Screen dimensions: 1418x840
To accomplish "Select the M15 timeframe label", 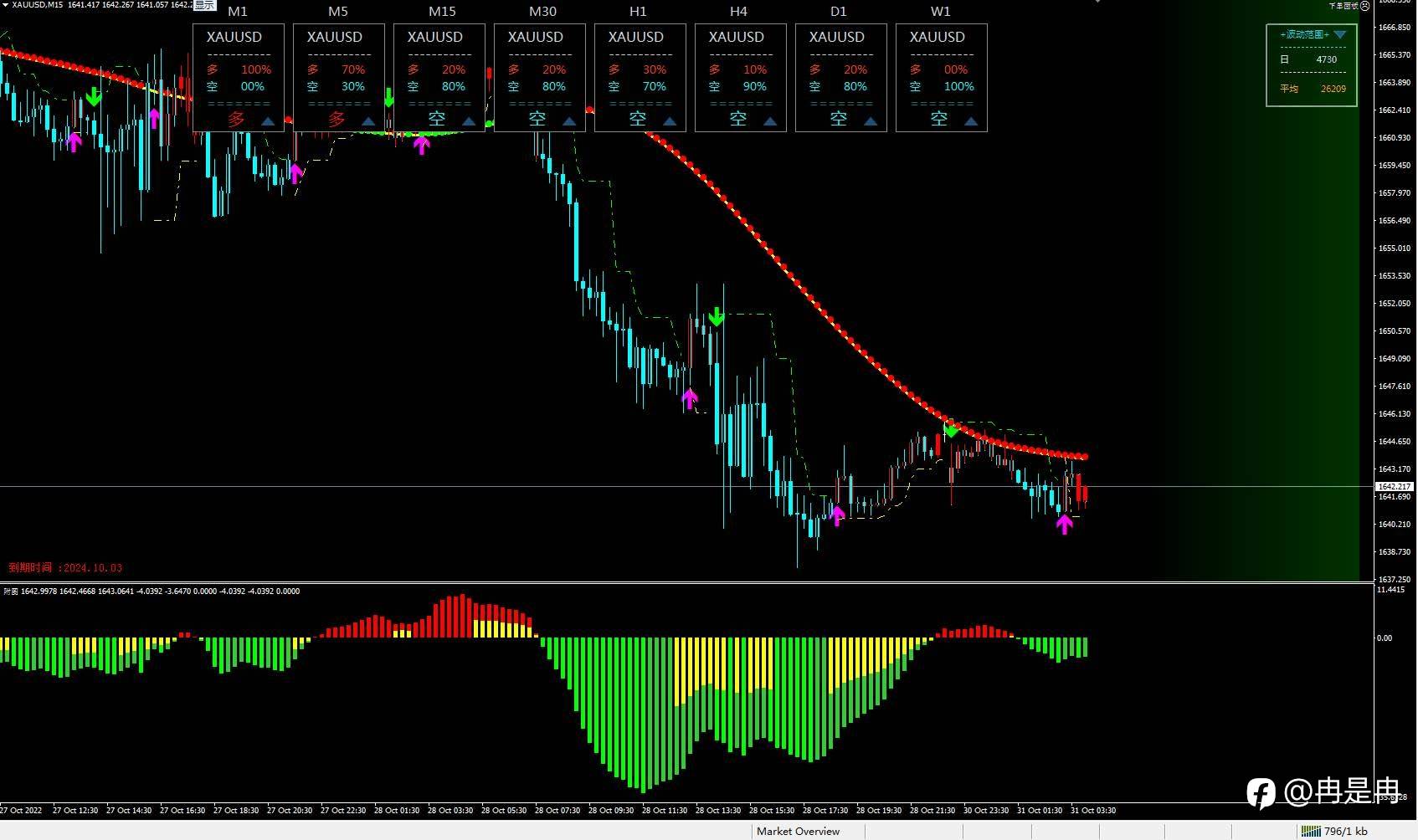I will [442, 12].
